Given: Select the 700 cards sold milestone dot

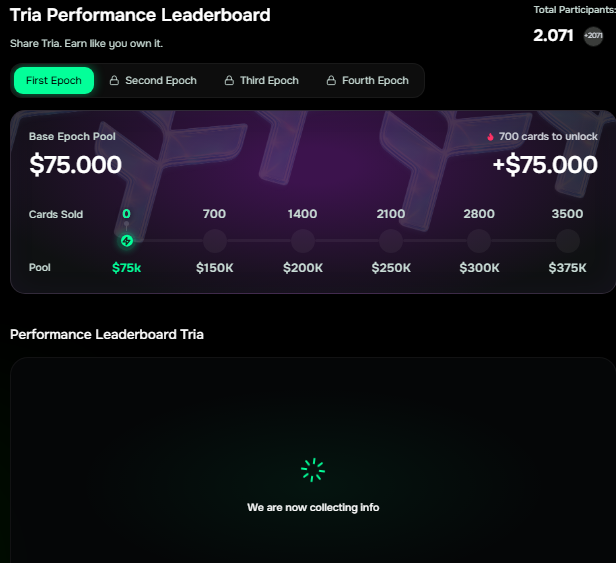Looking at the screenshot, I should [x=214, y=241].
